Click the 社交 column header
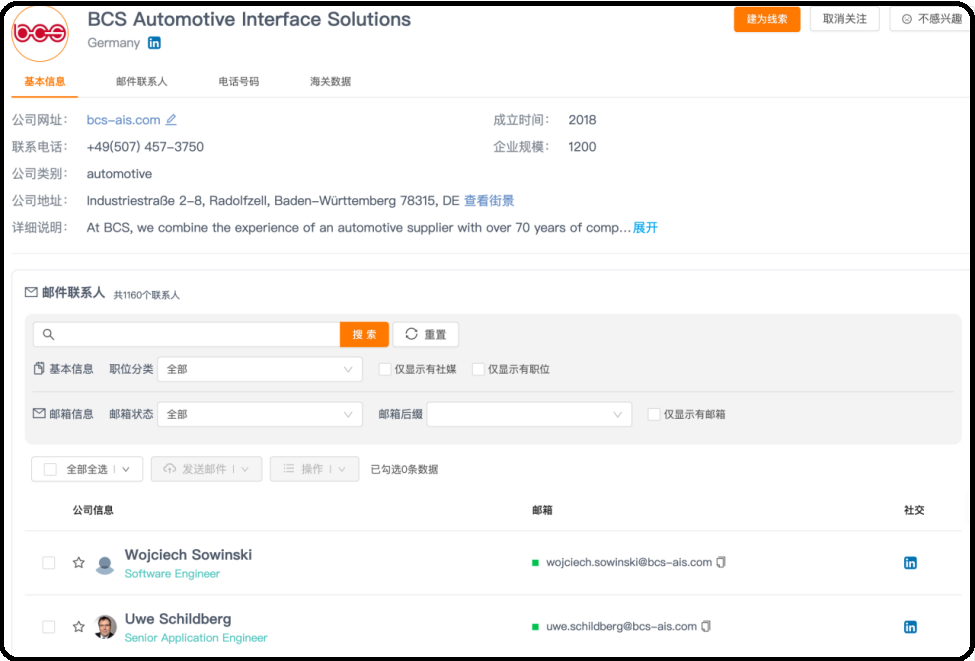The width and height of the screenshot is (975, 661). (914, 511)
